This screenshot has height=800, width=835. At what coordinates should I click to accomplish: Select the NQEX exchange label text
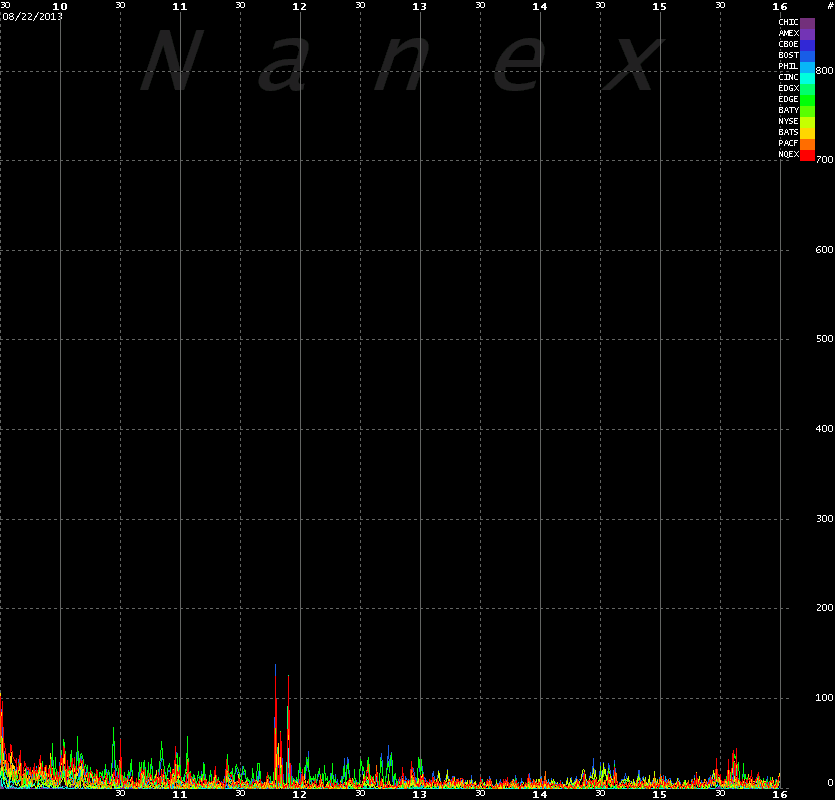click(x=788, y=154)
